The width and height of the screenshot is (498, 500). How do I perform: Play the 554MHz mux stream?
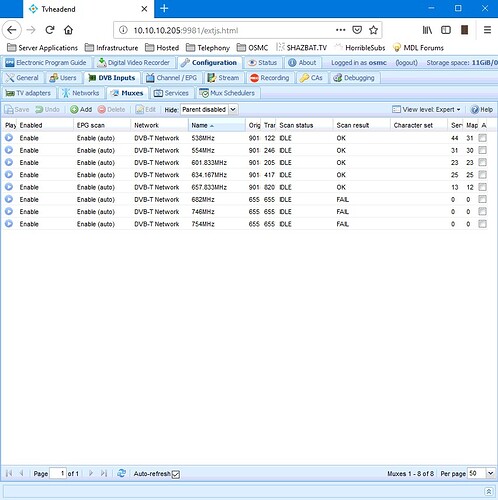[9, 150]
